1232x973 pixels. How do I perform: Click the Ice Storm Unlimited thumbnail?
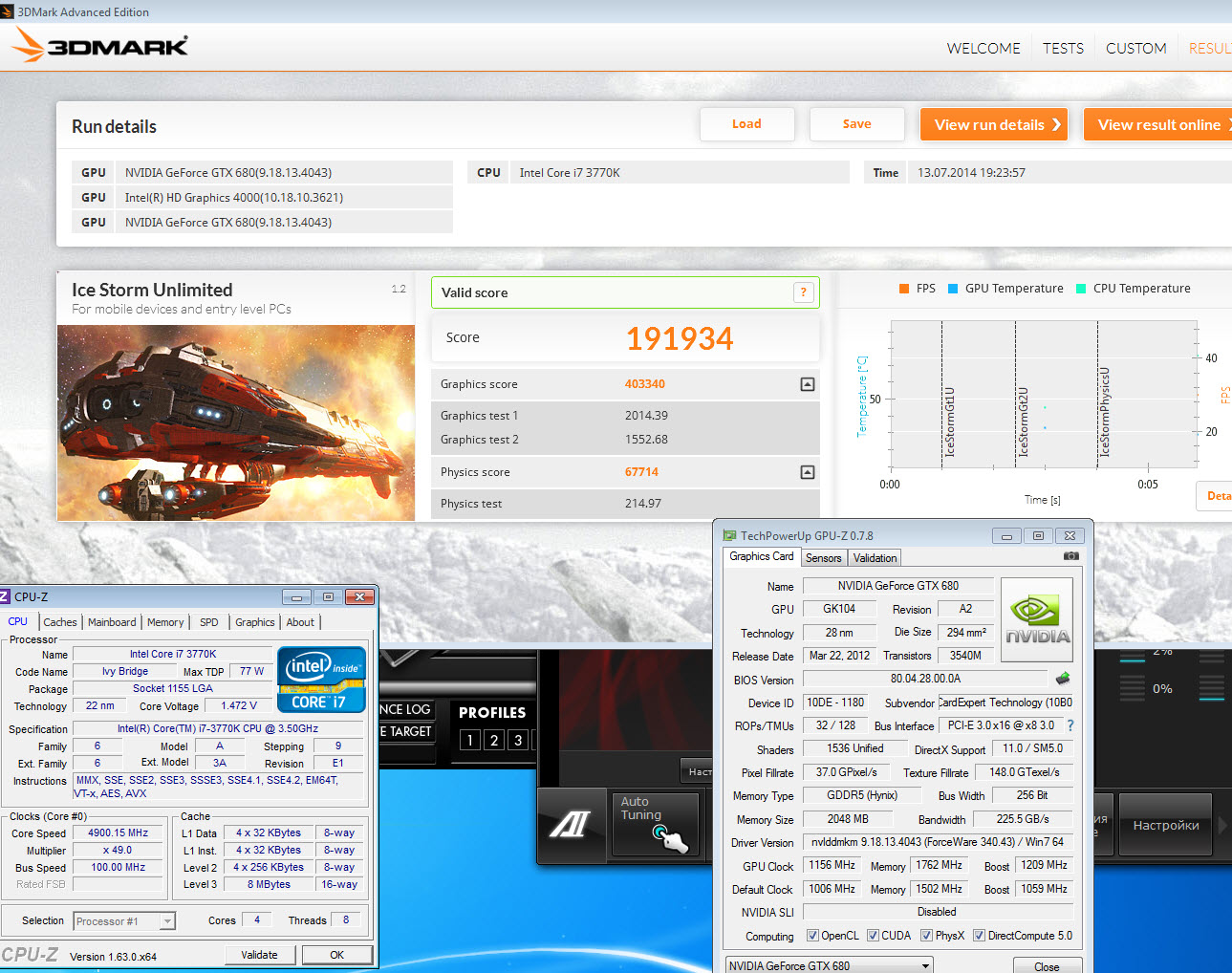(236, 422)
